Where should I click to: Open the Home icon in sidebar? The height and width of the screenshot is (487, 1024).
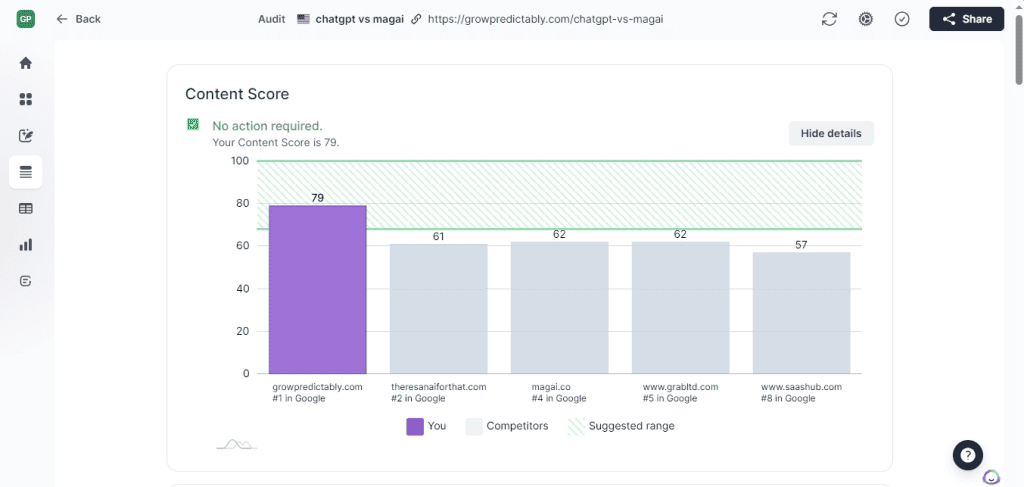tap(25, 63)
